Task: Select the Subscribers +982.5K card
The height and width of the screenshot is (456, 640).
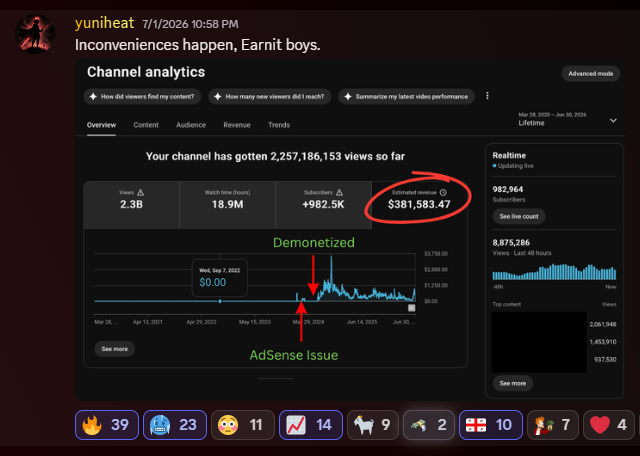Action: [323, 205]
